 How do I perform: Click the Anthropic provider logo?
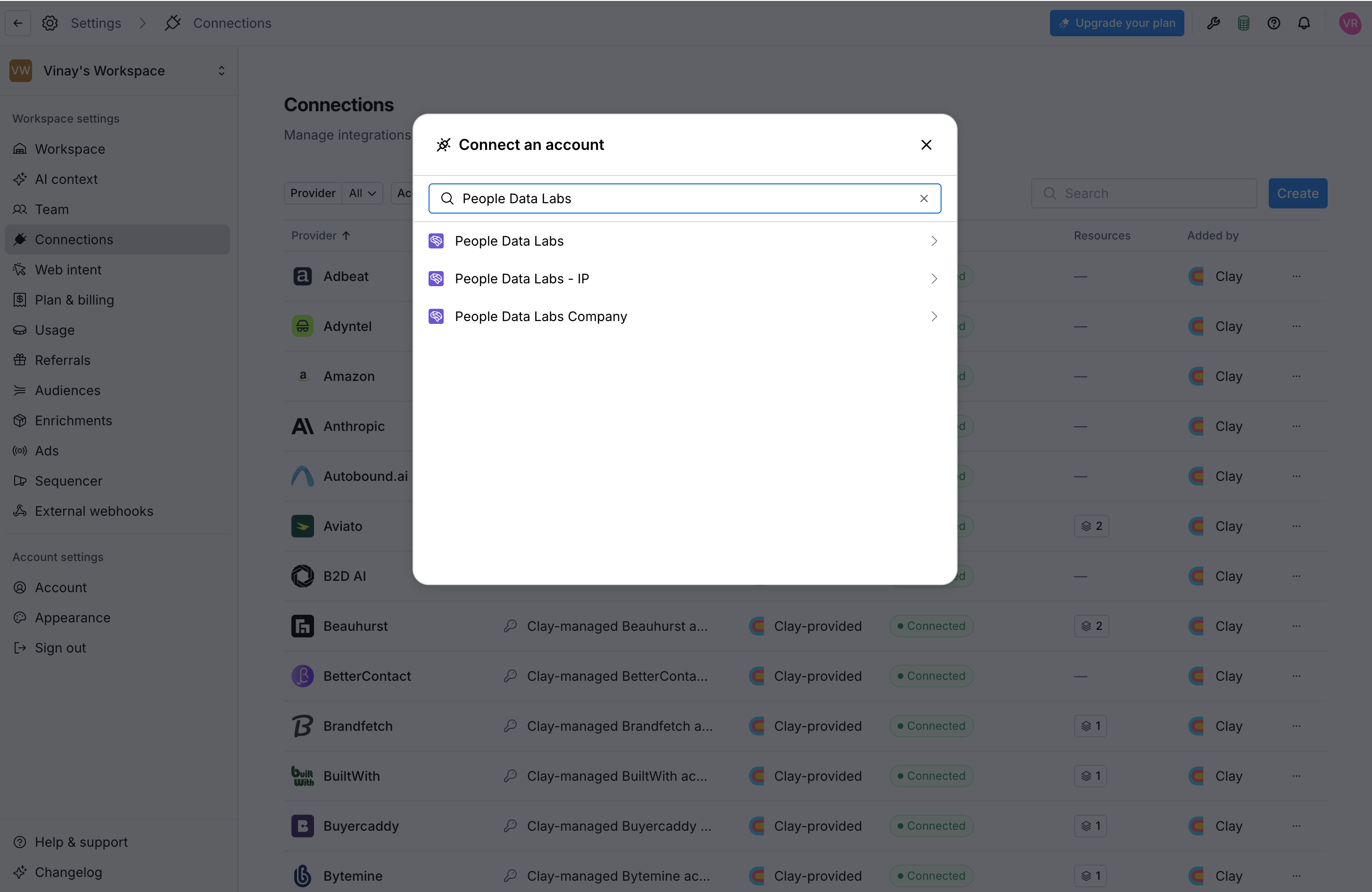point(302,426)
